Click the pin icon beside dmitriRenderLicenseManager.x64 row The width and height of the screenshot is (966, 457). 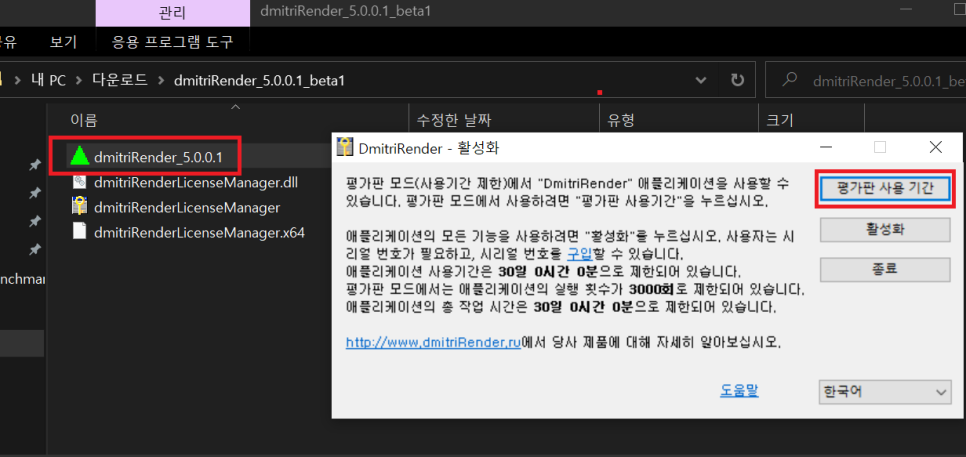pos(35,249)
